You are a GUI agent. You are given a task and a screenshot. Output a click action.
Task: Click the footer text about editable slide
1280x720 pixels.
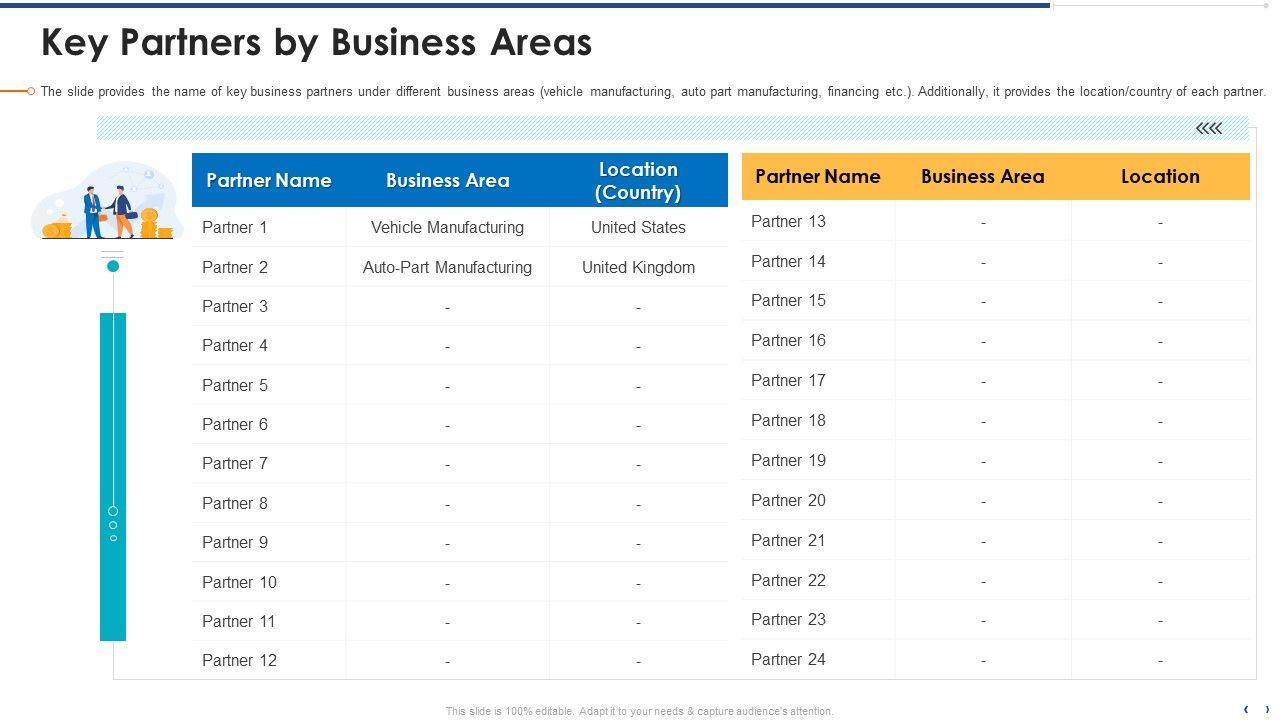coord(639,711)
